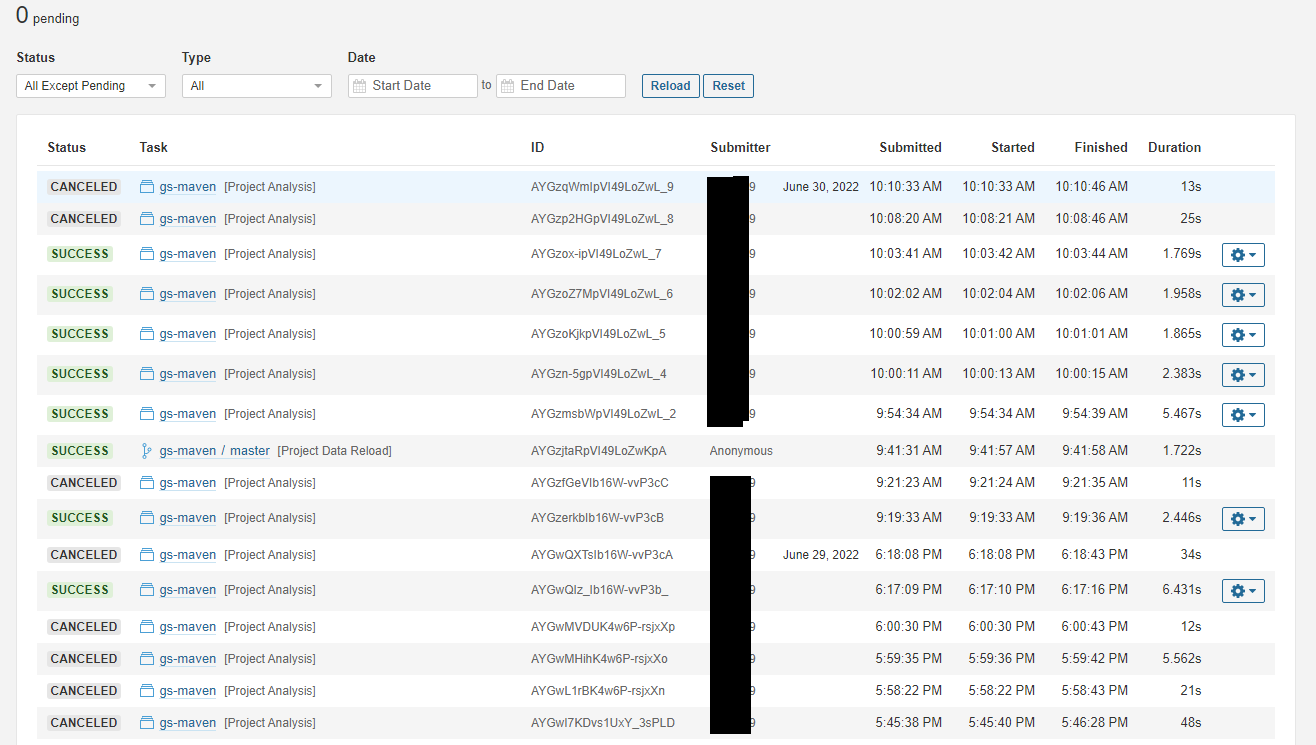
Task: Click the Reload button
Action: click(671, 86)
